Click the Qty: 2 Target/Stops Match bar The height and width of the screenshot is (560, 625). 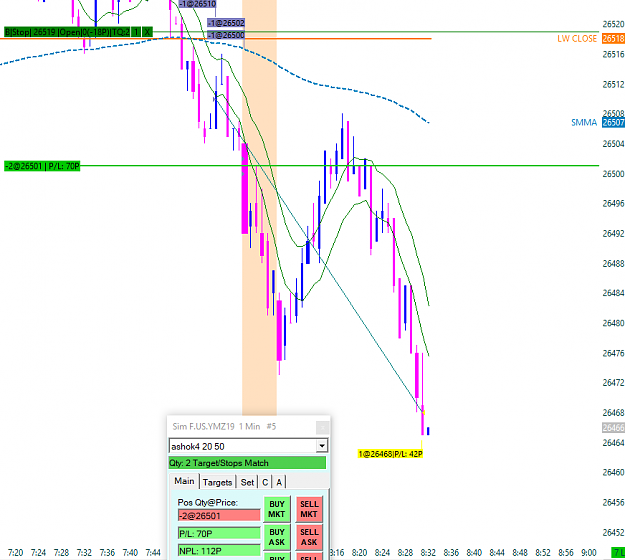click(247, 463)
